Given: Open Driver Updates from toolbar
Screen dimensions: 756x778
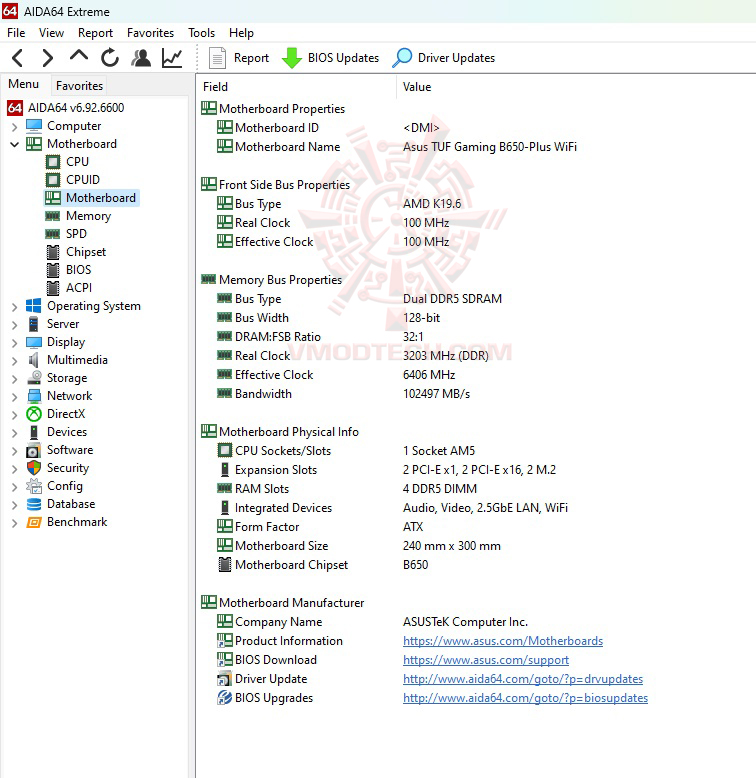Looking at the screenshot, I should click(443, 58).
